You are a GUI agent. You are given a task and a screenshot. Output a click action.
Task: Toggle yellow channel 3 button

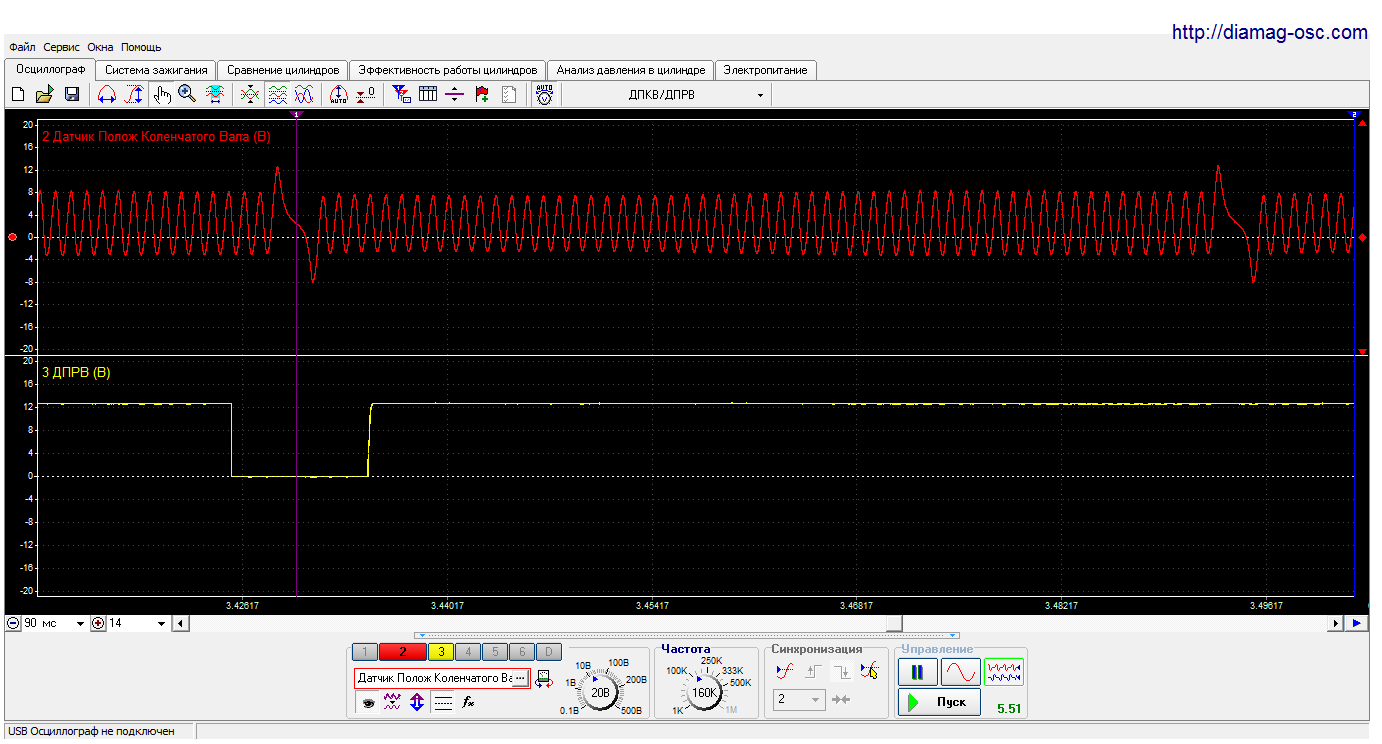pos(441,652)
